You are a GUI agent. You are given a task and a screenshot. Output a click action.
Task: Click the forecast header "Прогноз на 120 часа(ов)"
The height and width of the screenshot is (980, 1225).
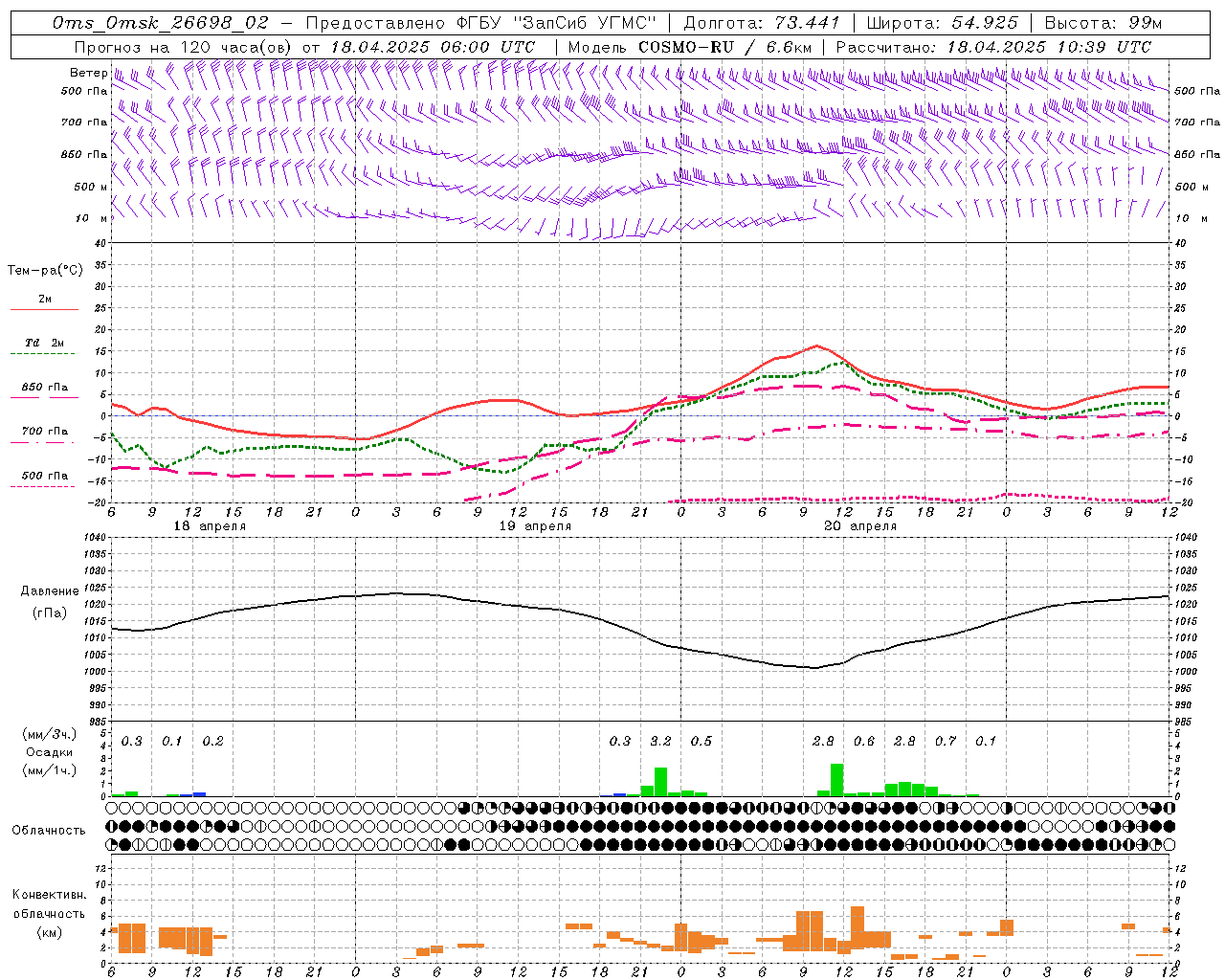[184, 47]
